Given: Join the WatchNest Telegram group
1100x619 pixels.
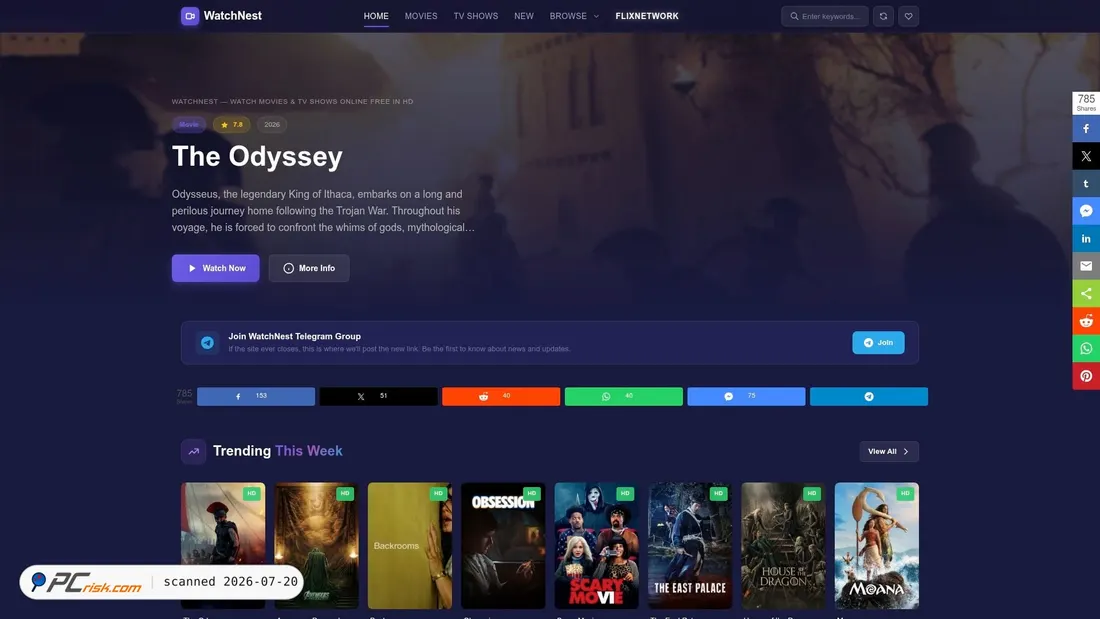Looking at the screenshot, I should [878, 342].
